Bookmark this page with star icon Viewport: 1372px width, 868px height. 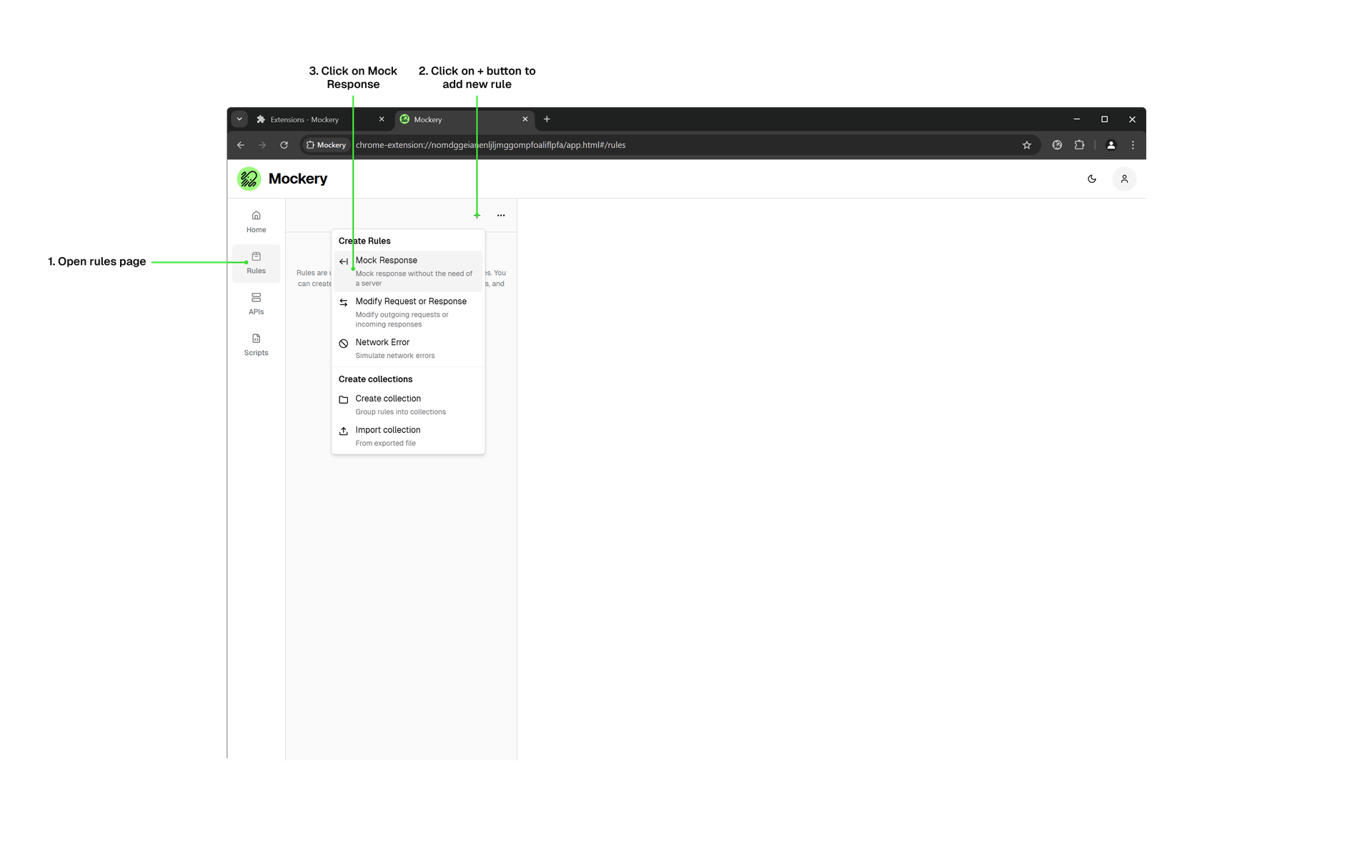click(1027, 145)
